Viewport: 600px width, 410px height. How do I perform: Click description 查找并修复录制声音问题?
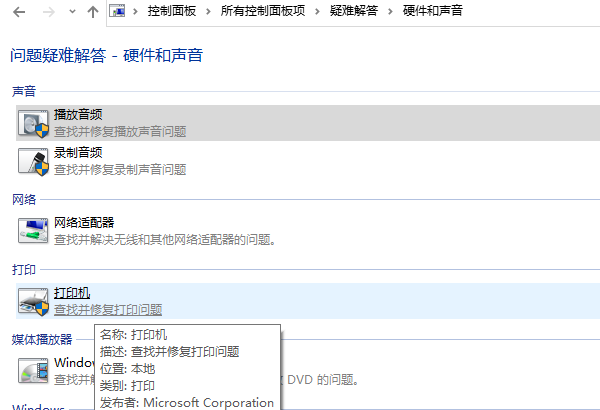coord(120,170)
